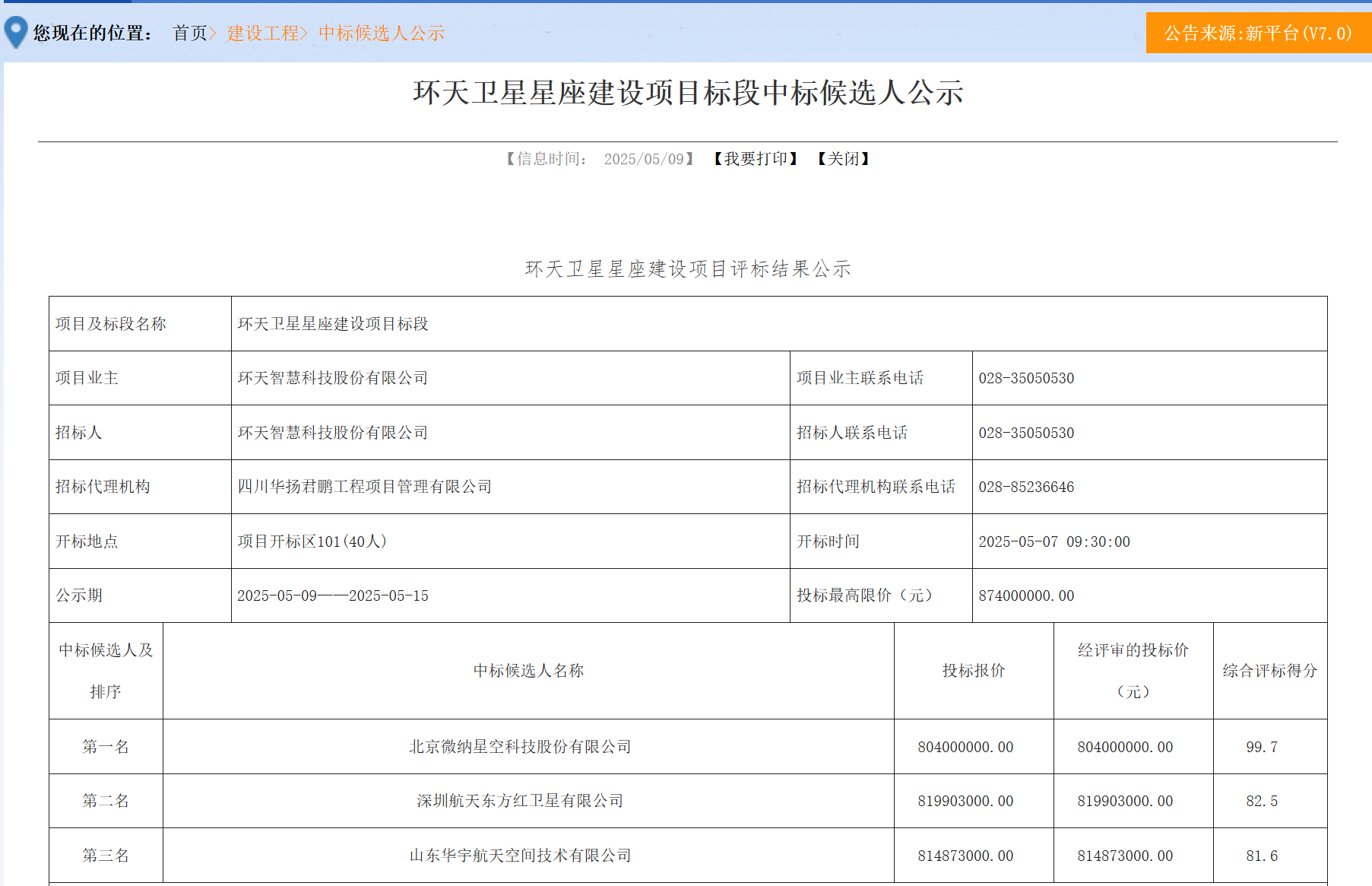
Task: Click the 开标时间 label cell
Action: [881, 541]
